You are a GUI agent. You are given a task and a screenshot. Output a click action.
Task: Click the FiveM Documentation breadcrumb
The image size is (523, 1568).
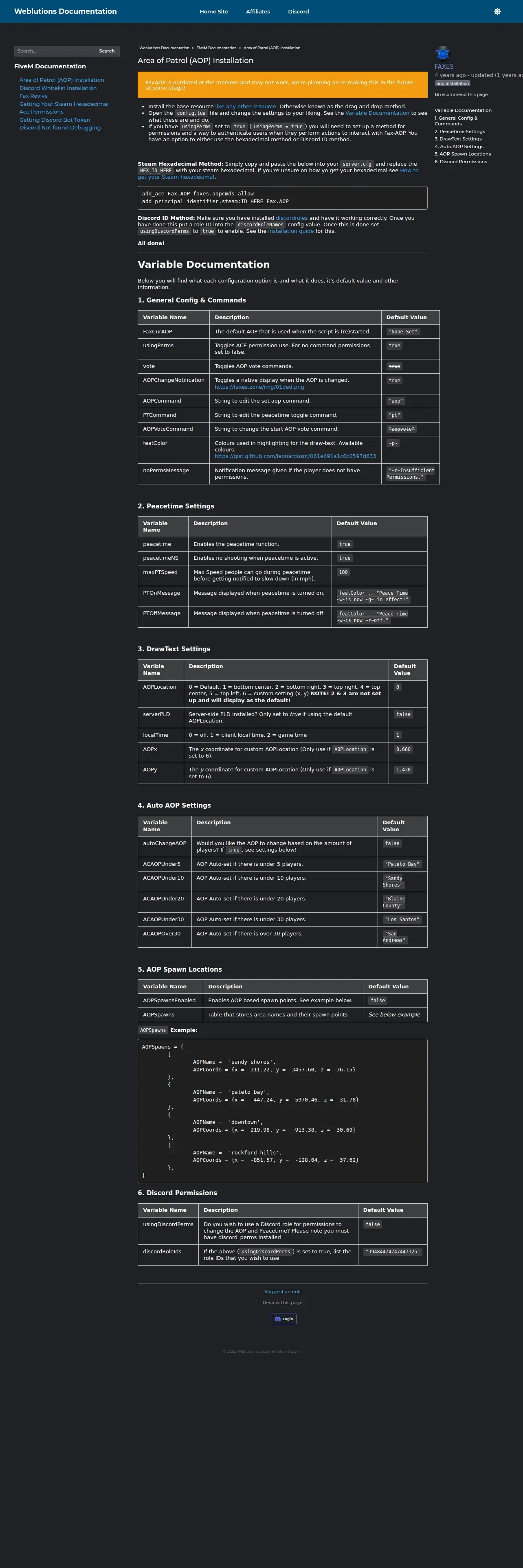click(x=216, y=48)
